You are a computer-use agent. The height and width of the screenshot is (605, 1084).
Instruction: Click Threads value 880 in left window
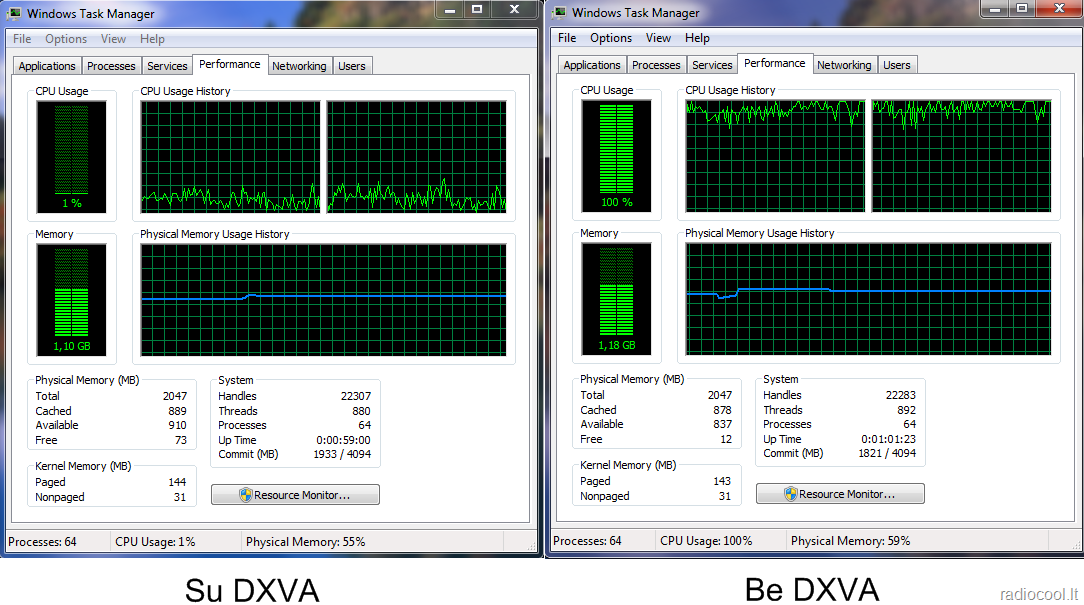(x=361, y=411)
